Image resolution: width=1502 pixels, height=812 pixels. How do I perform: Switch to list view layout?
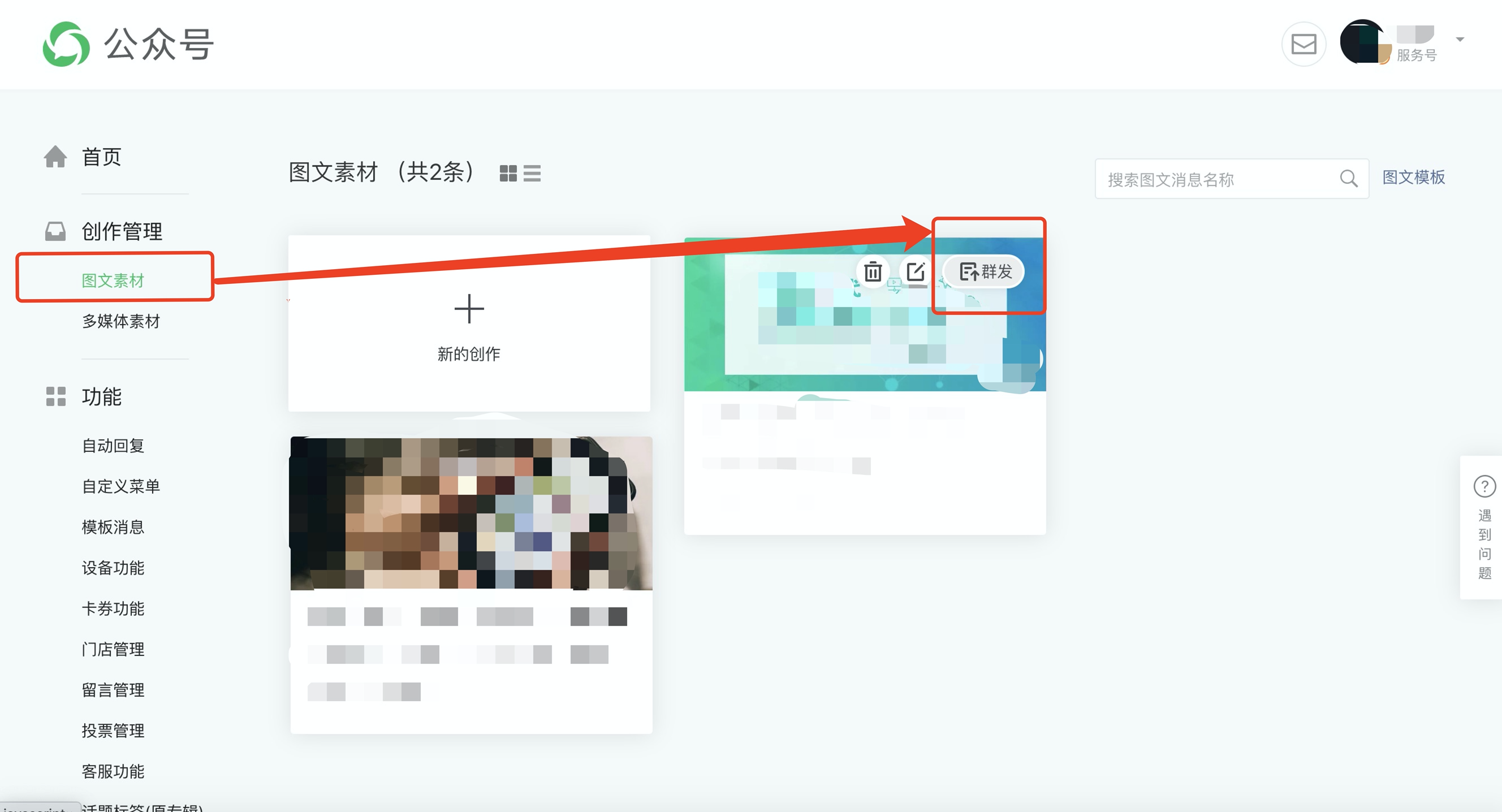pyautogui.click(x=532, y=173)
